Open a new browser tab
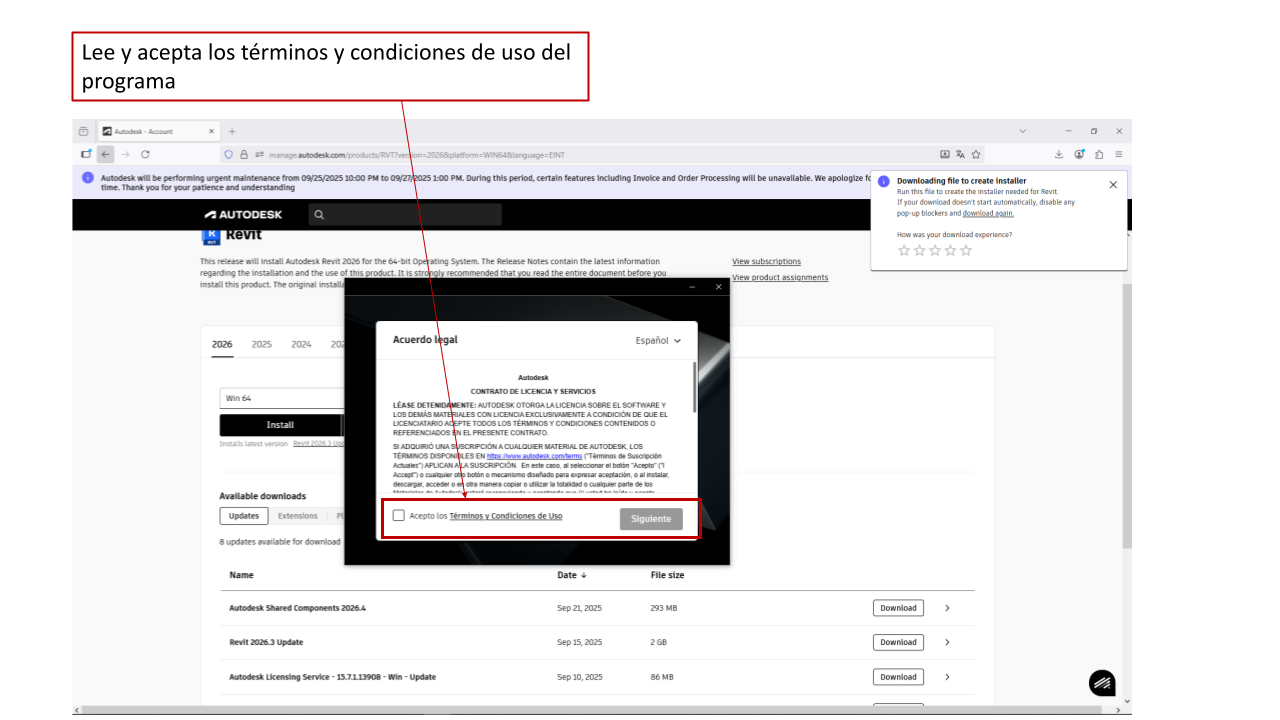This screenshot has height=720, width=1280. (232, 131)
